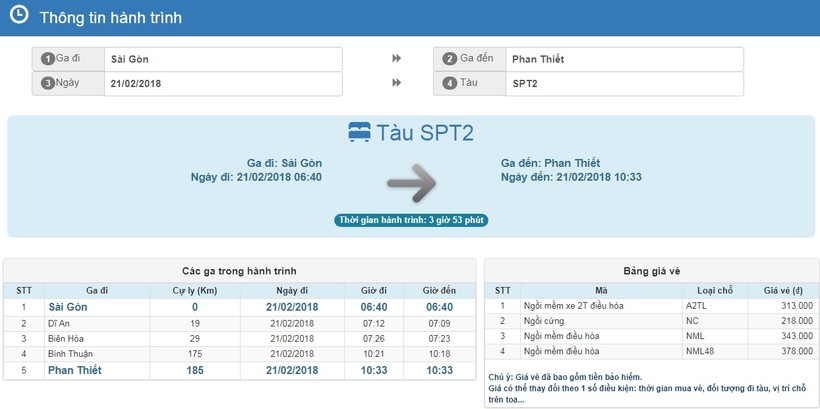Click the Thời gian hành trình duration badge

point(412,220)
